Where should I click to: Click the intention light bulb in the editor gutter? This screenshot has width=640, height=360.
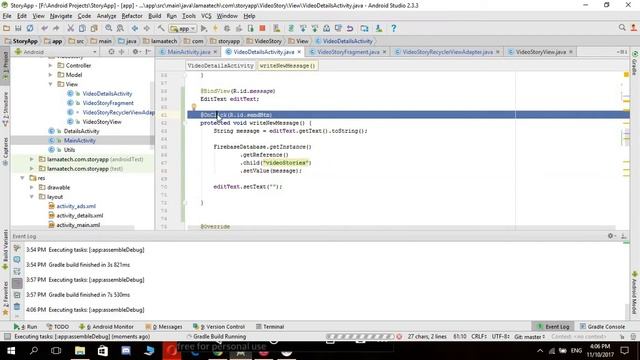click(x=194, y=107)
